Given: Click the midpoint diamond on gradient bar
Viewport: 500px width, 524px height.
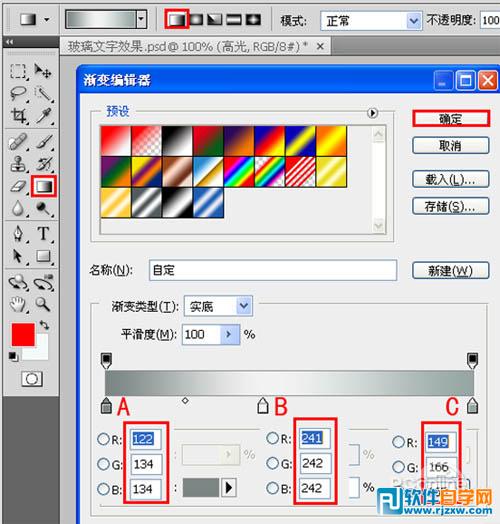Looking at the screenshot, I should 185,400.
